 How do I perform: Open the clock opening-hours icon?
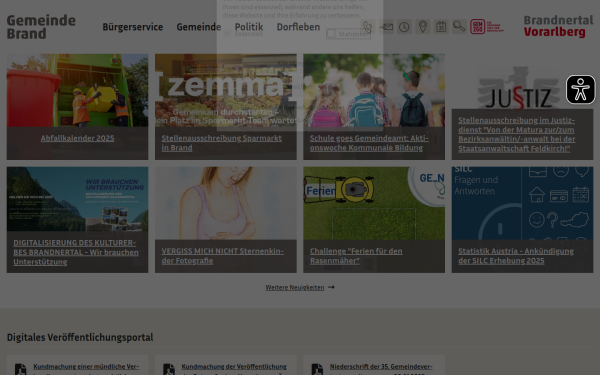pyautogui.click(x=404, y=27)
